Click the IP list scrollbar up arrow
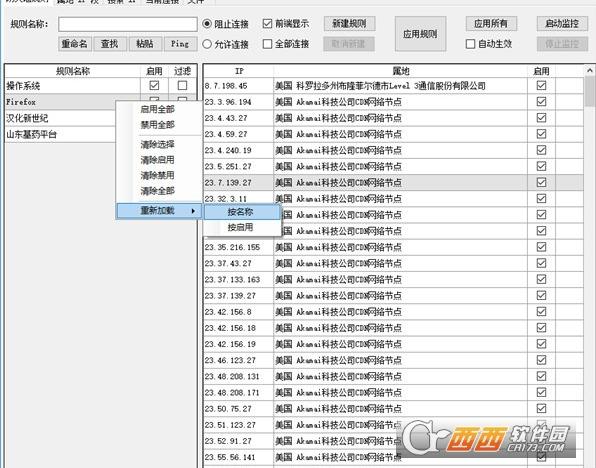596x468 pixels. [x=590, y=70]
